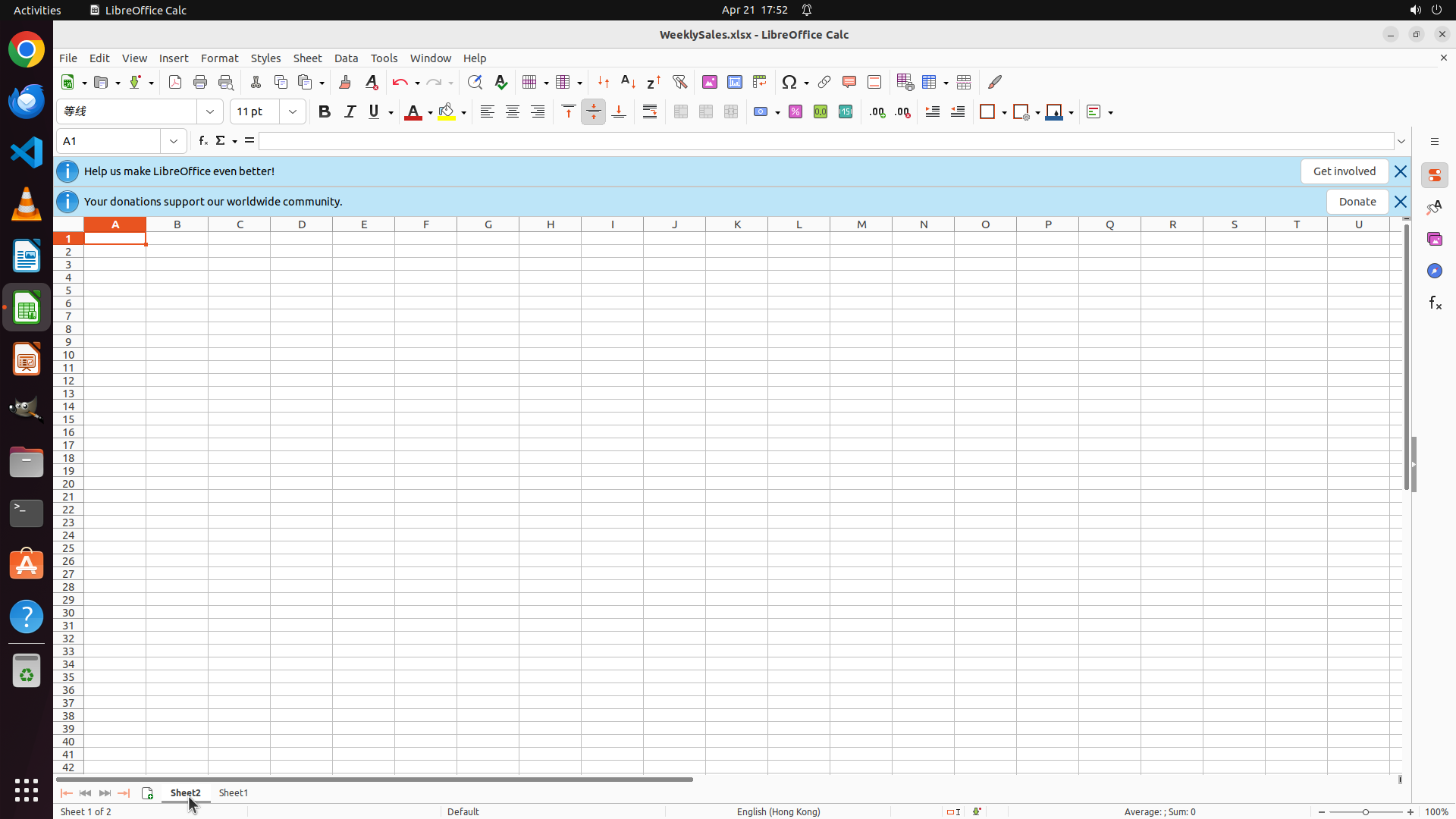Image resolution: width=1456 pixels, height=819 pixels.
Task: Expand the Name Box dropdown
Action: pyautogui.click(x=174, y=141)
